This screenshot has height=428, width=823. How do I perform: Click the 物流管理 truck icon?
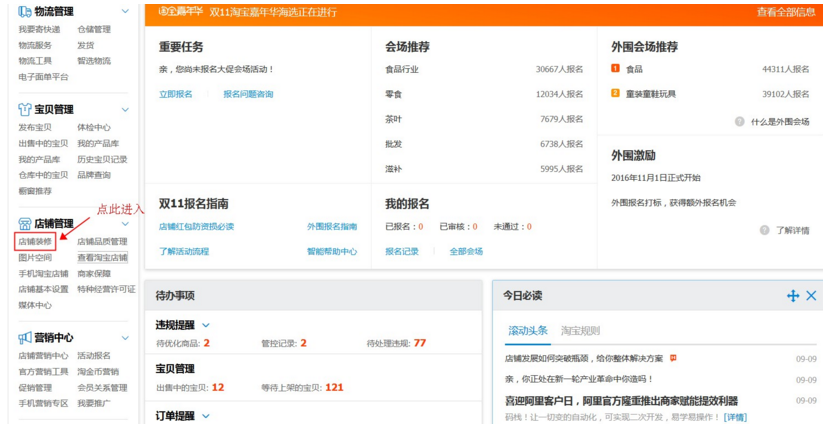coord(25,11)
